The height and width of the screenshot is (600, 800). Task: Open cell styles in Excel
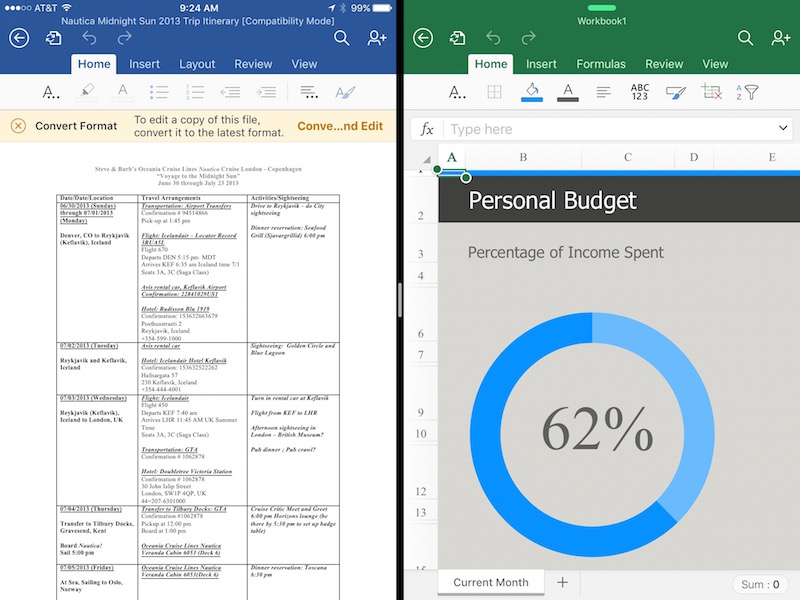click(x=676, y=92)
